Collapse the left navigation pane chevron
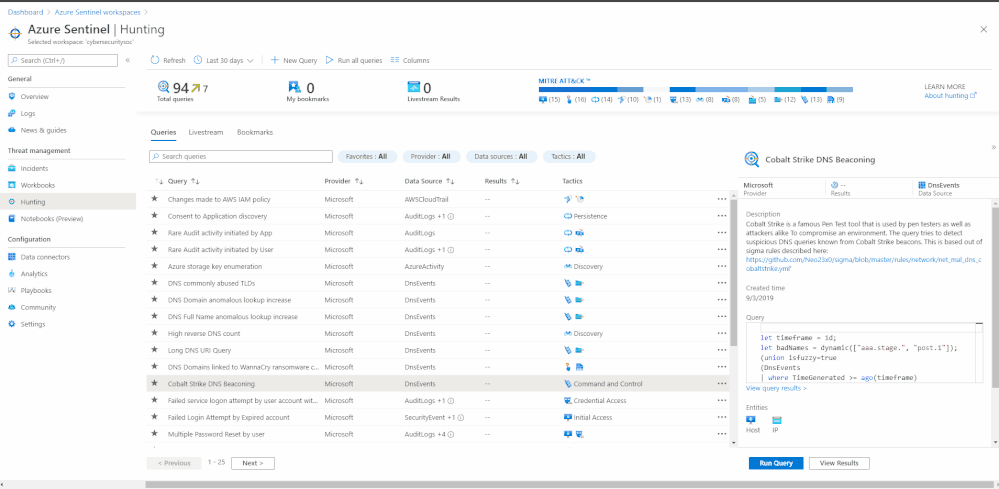Viewport: 999px width, 489px height. (x=127, y=60)
